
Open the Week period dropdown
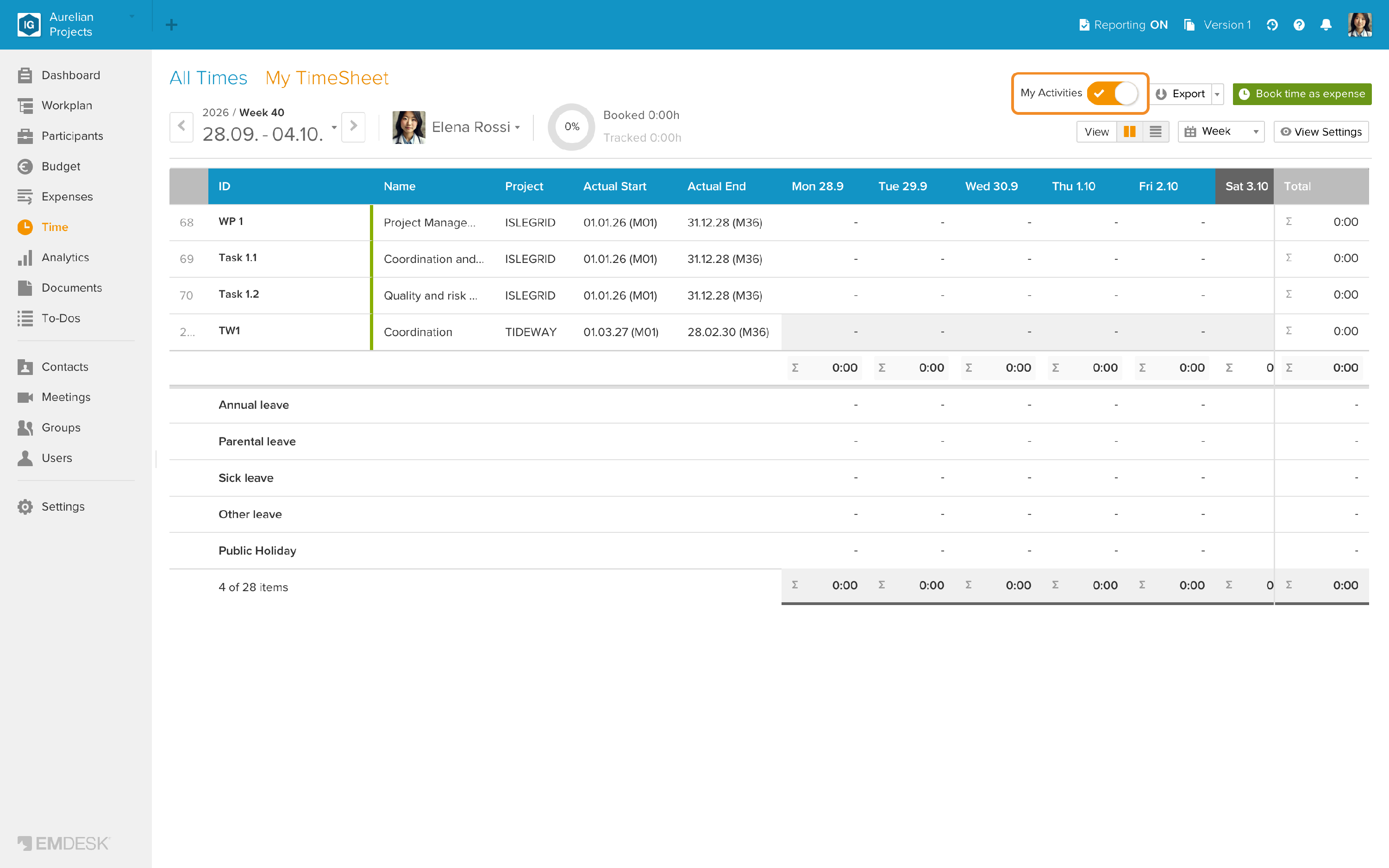pos(1221,132)
